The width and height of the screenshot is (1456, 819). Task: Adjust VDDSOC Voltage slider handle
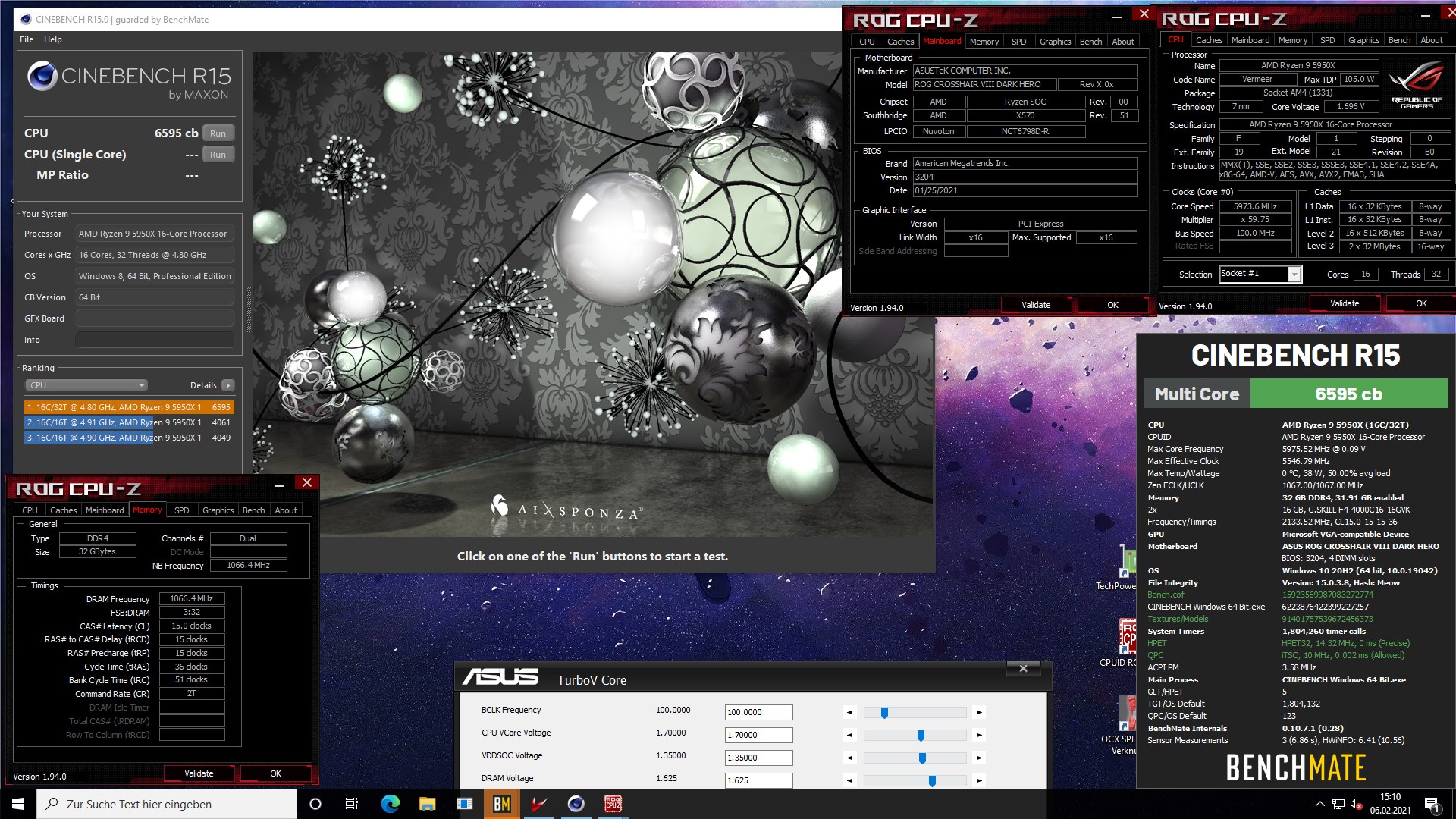tap(922, 758)
